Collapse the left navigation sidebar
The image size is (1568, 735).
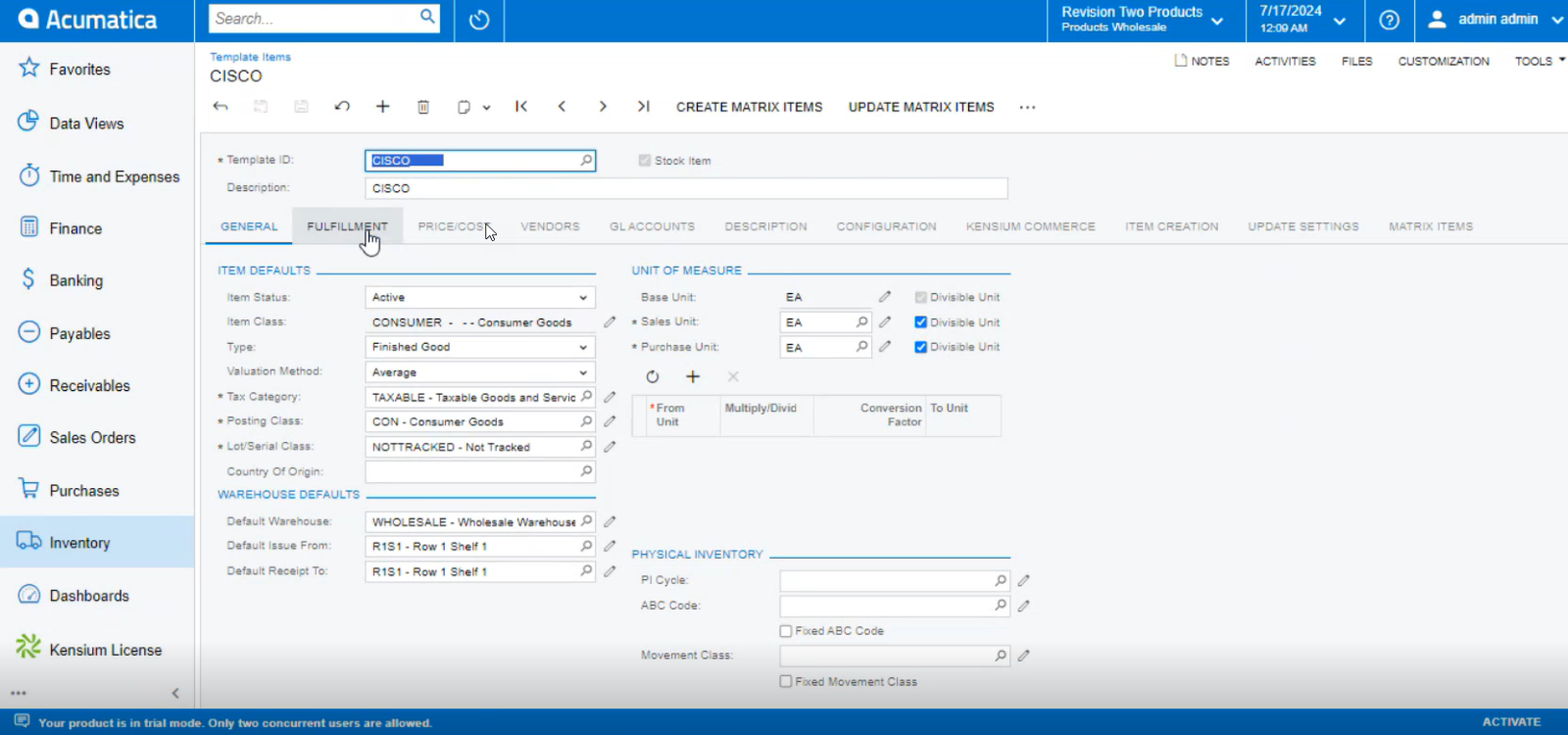[175, 693]
